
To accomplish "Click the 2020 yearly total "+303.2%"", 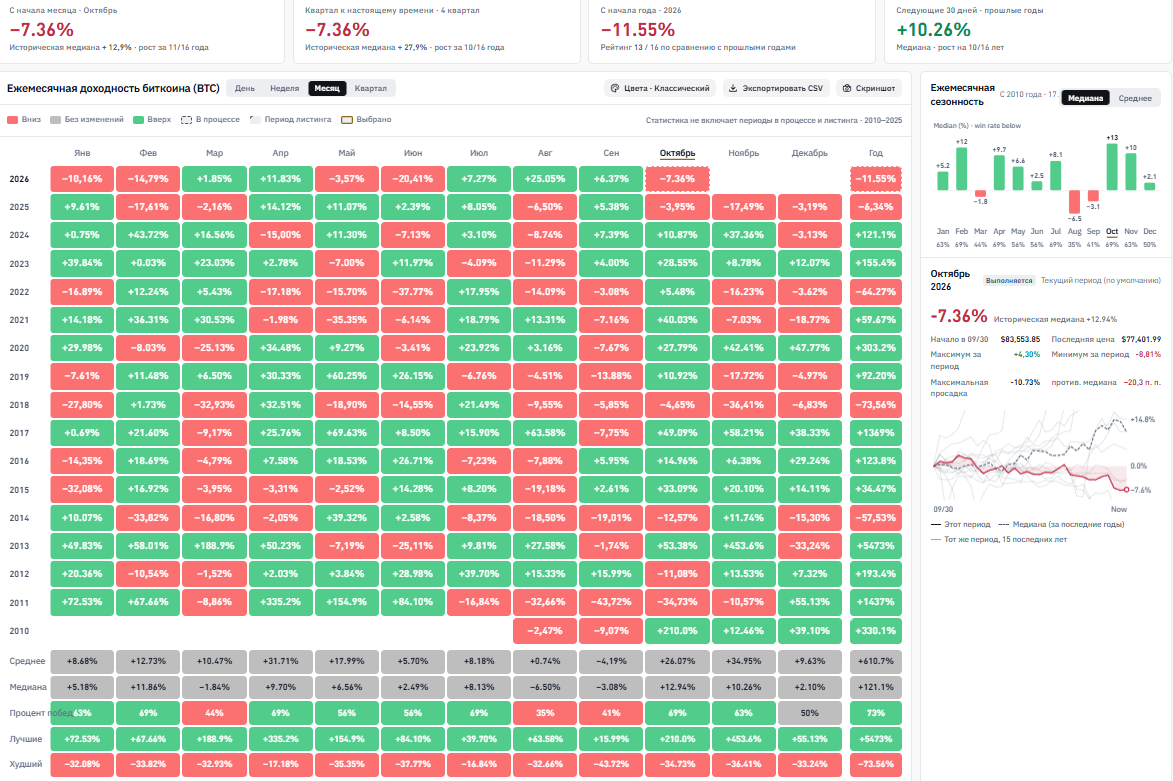I will coord(876,348).
